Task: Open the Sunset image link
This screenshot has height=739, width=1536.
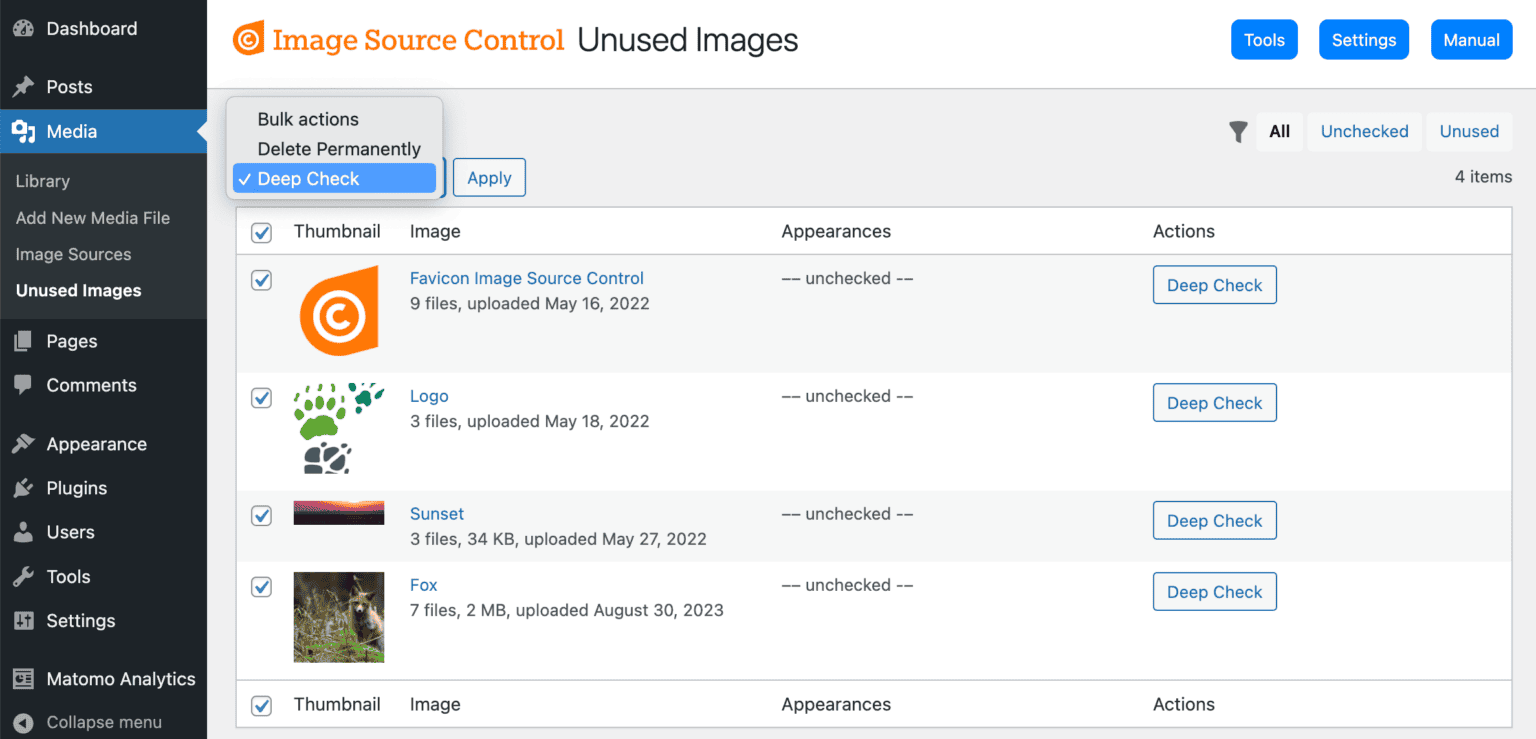Action: [x=437, y=513]
